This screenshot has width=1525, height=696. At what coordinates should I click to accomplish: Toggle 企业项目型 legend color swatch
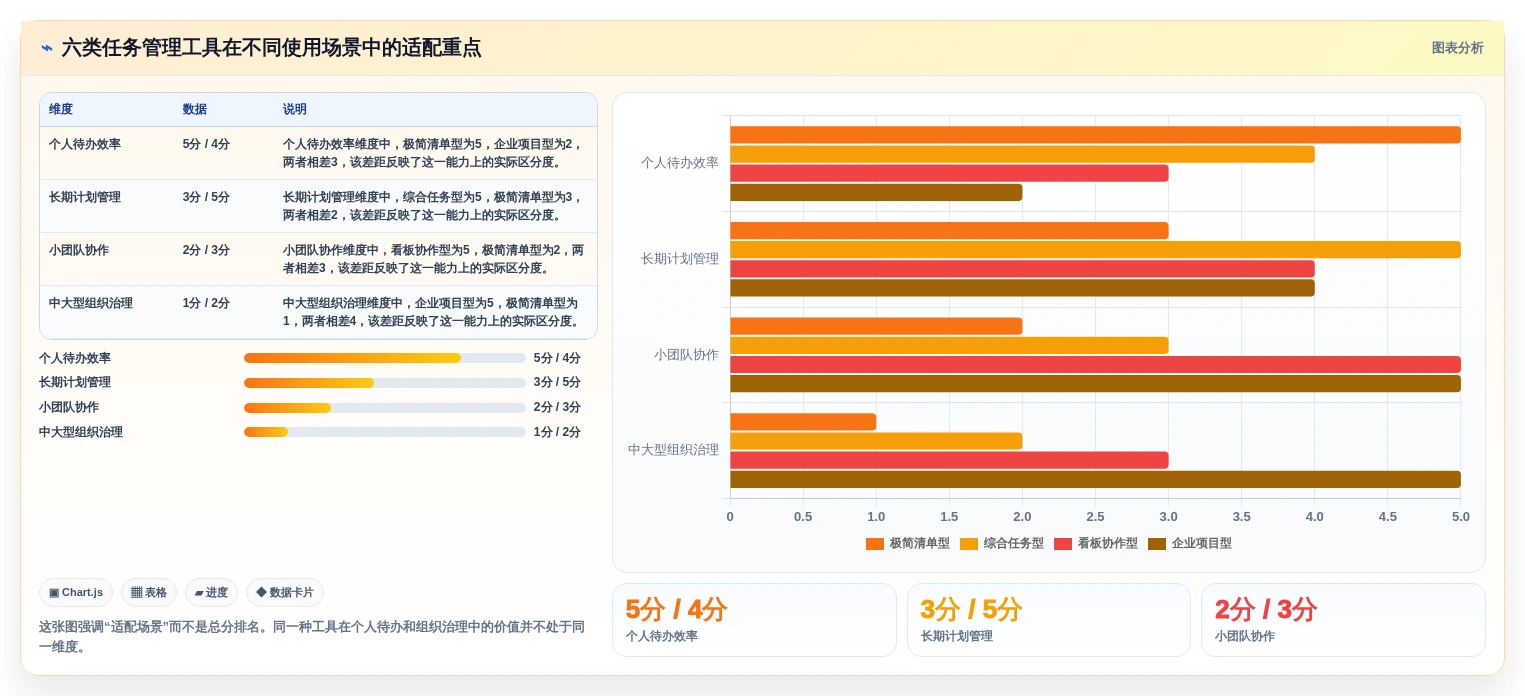click(1157, 544)
